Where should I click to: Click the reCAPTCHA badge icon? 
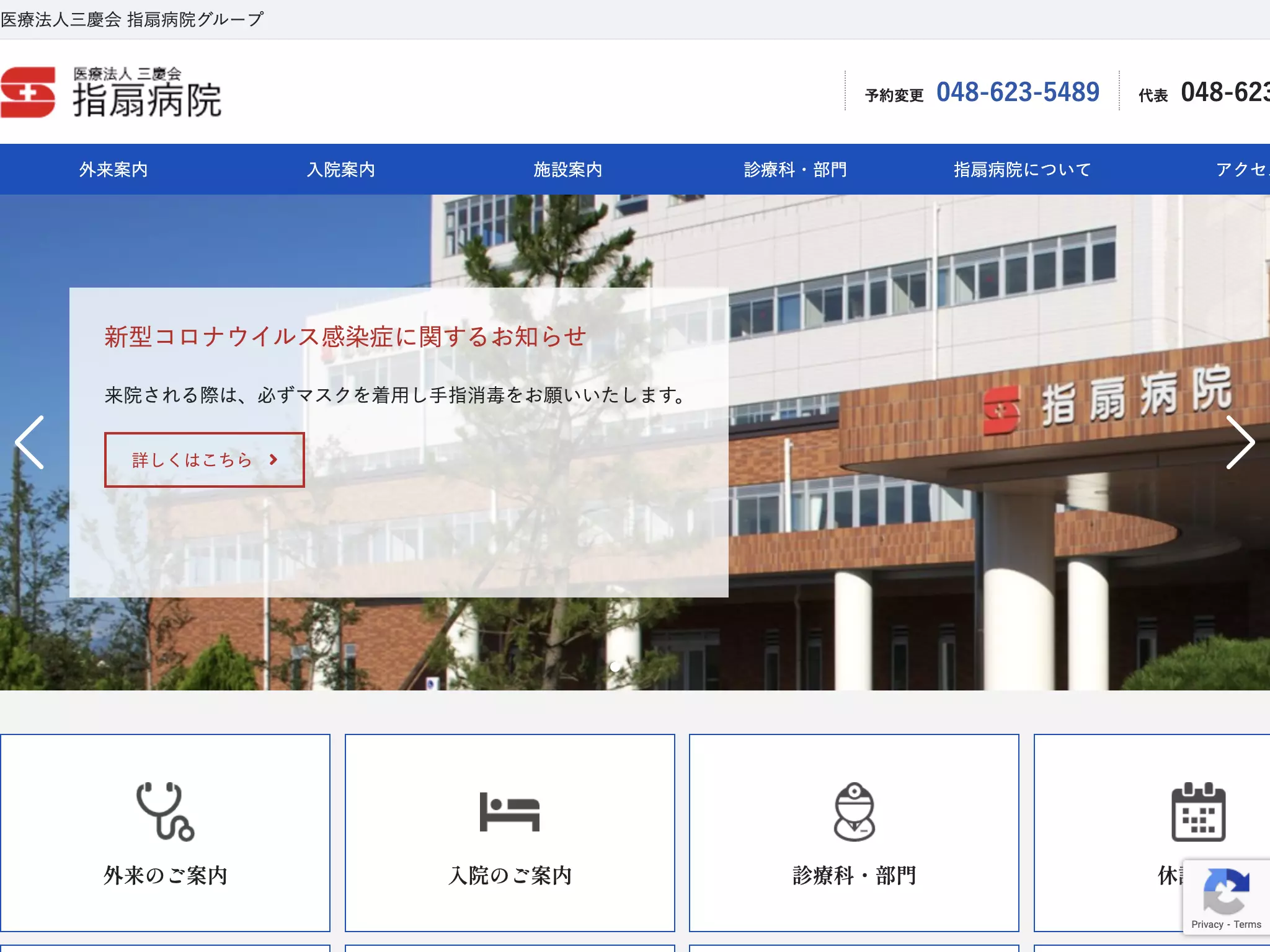[x=1226, y=891]
